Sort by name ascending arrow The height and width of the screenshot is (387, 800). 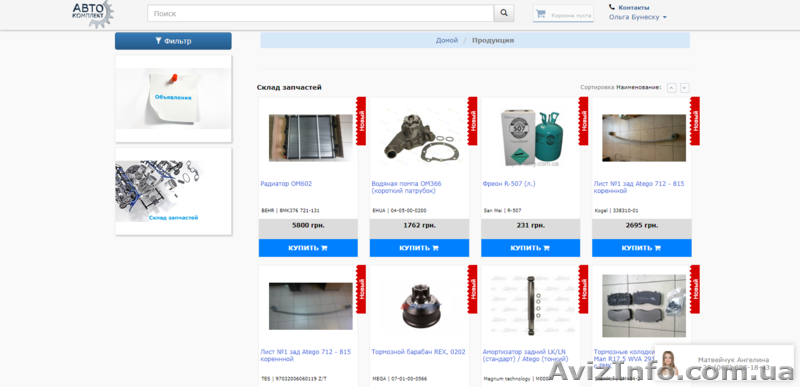tap(671, 88)
